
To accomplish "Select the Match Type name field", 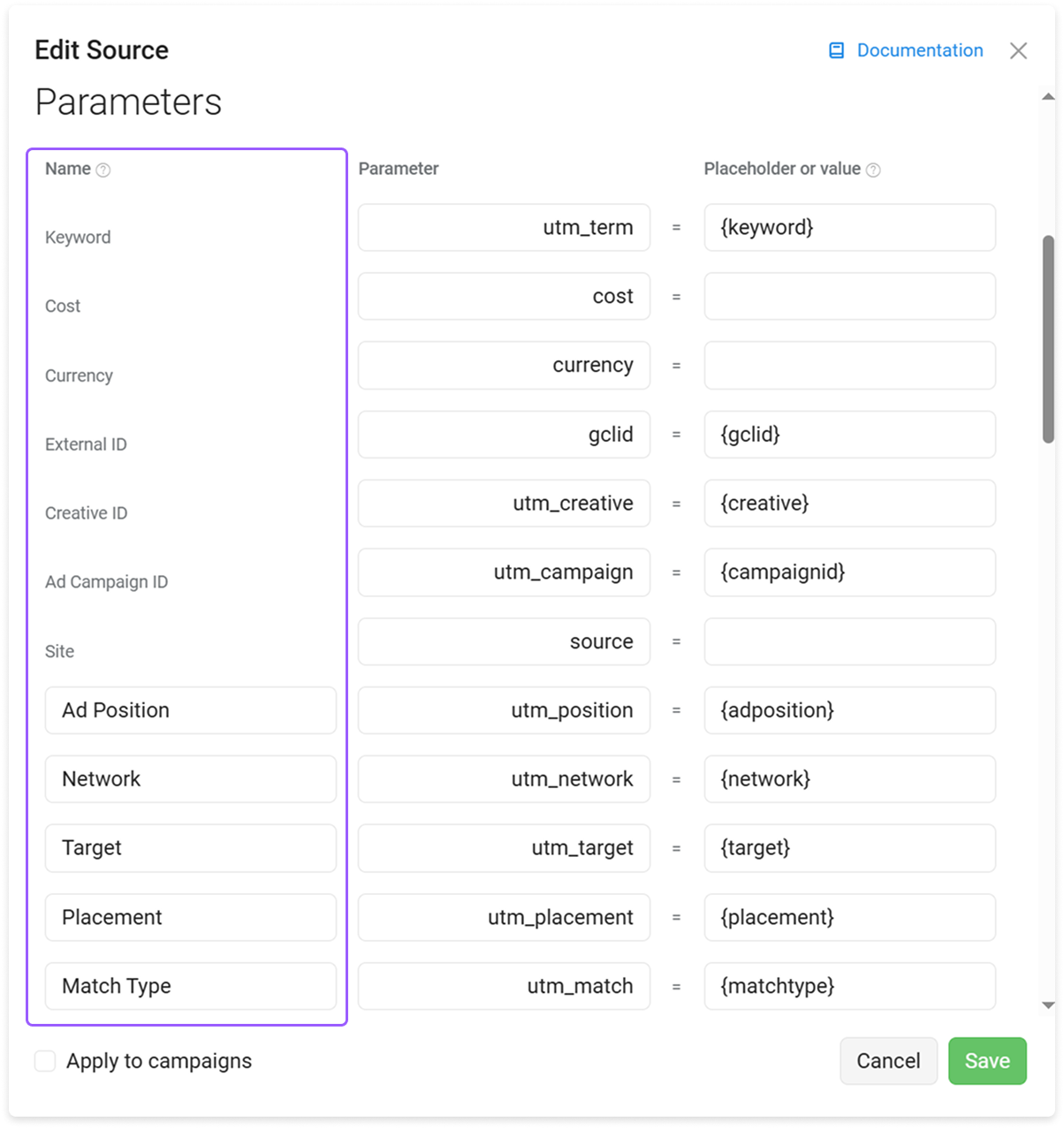I will tap(191, 986).
